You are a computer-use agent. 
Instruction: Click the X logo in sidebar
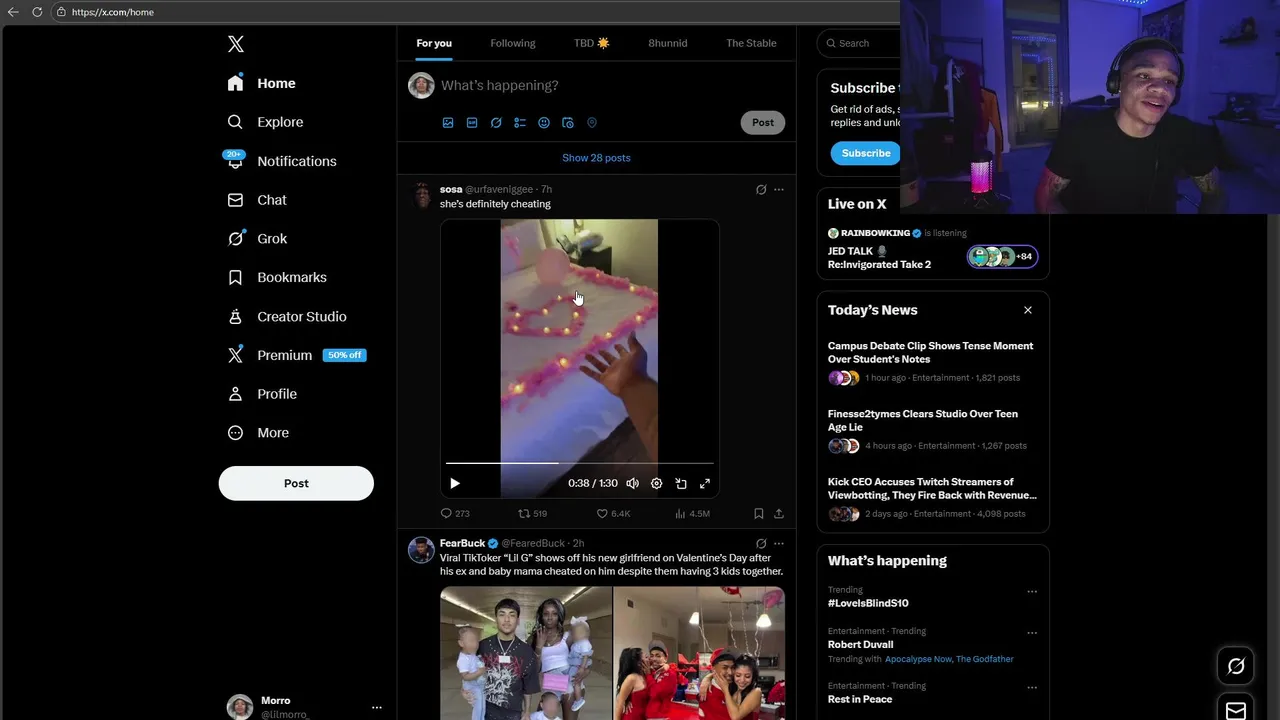click(x=235, y=44)
